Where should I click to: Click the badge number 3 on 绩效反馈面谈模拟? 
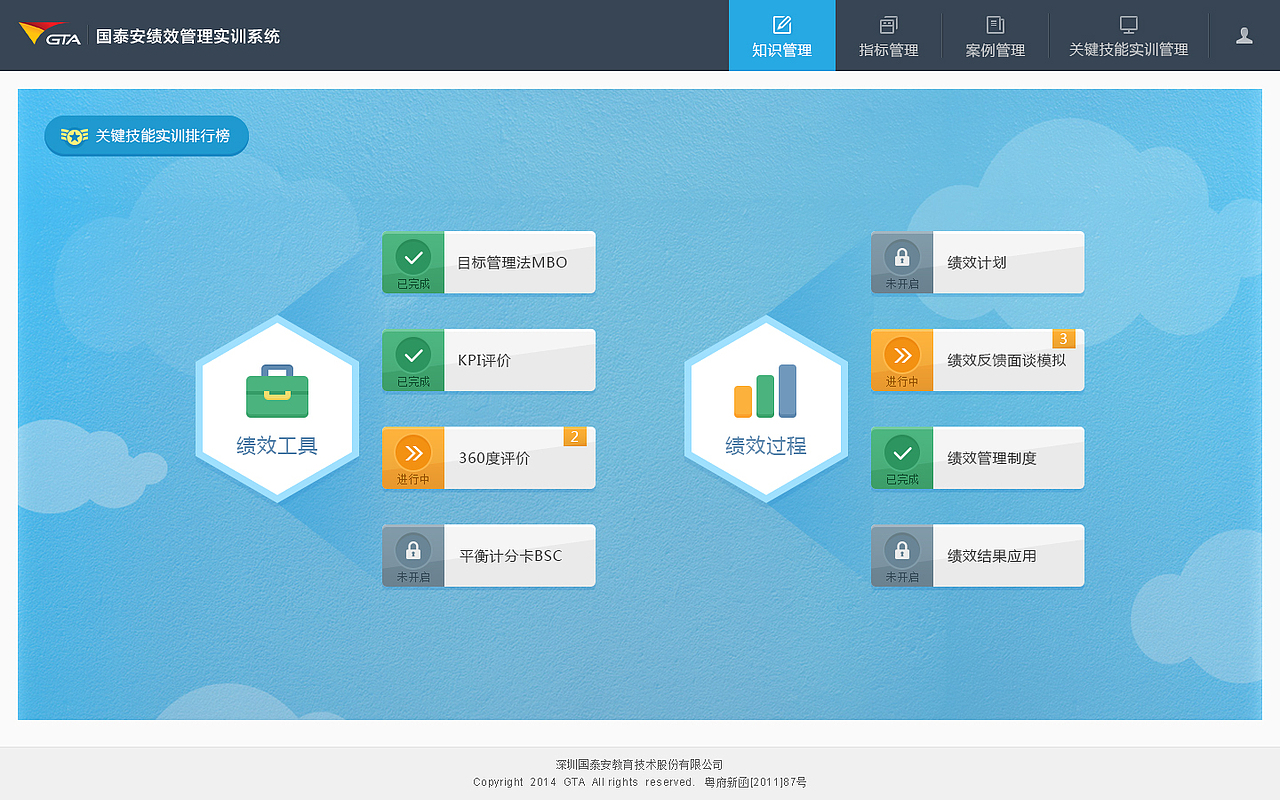coord(1064,339)
